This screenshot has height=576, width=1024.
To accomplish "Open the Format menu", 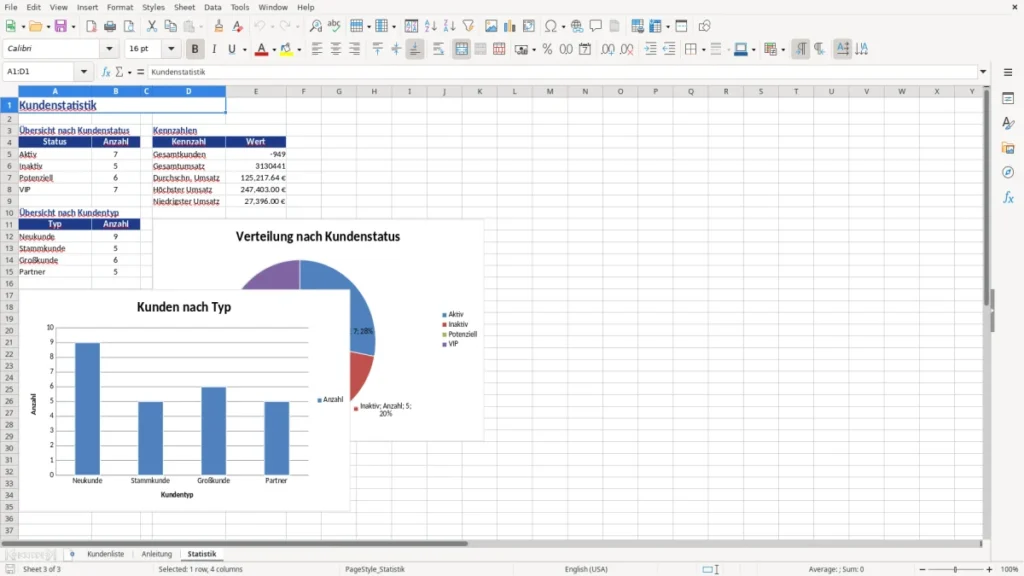I will click(x=120, y=7).
